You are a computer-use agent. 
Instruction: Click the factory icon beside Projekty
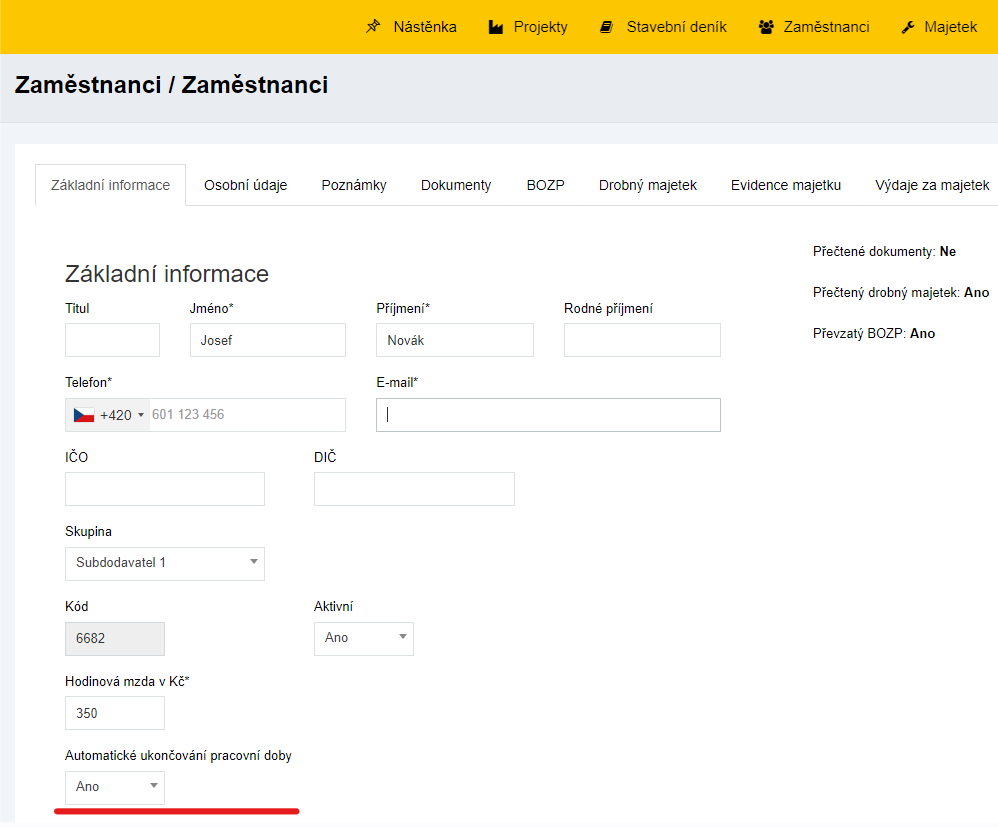(x=496, y=27)
